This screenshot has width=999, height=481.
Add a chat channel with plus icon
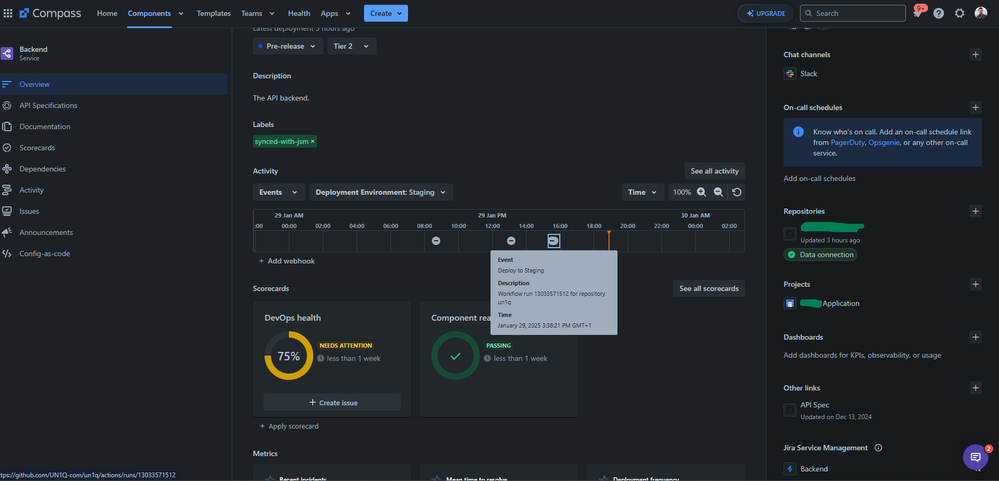coord(975,55)
